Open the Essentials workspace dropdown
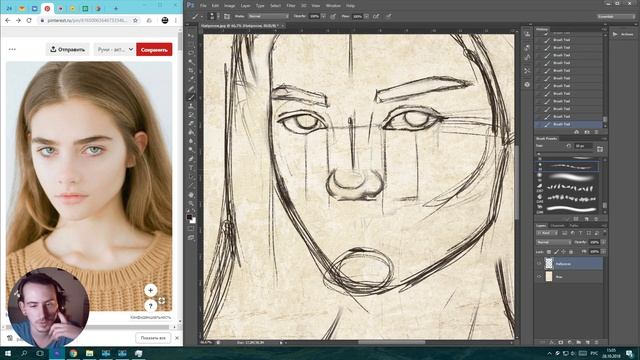The image size is (640, 360). pos(616,16)
